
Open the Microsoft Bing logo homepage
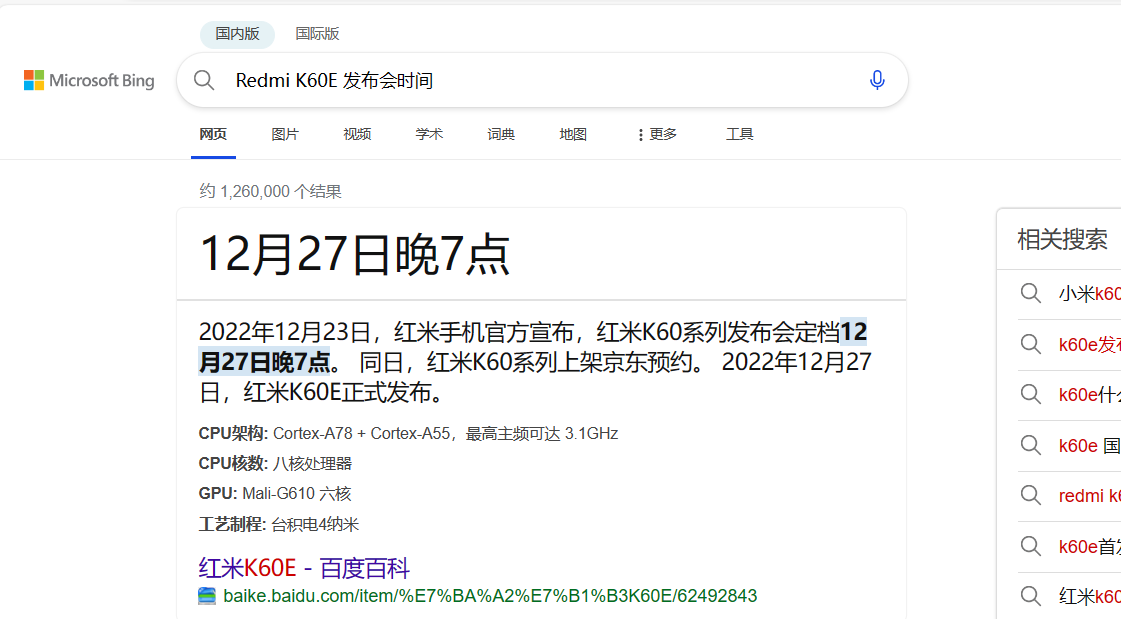point(89,80)
